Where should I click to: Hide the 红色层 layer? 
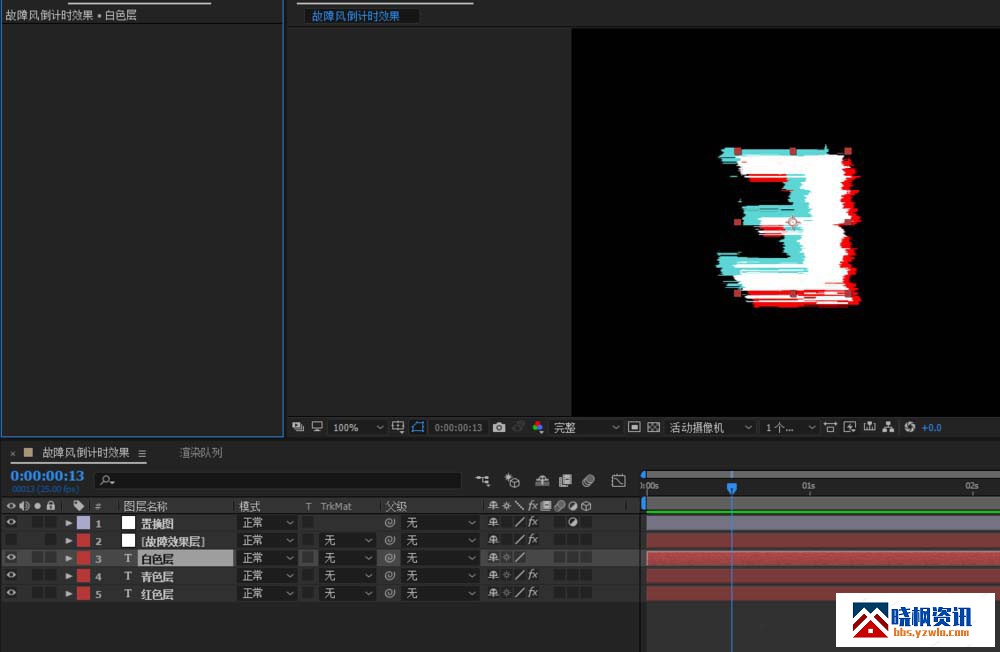click(11, 593)
